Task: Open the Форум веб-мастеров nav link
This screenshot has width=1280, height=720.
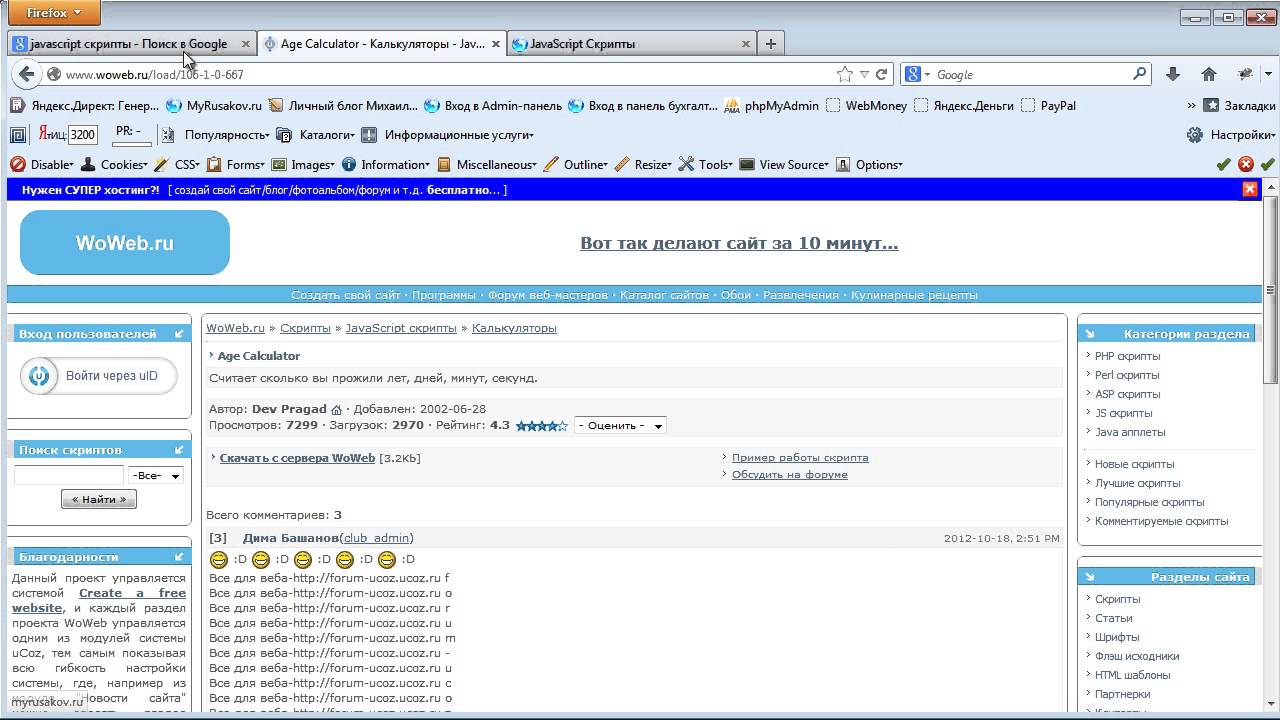Action: pos(548,295)
